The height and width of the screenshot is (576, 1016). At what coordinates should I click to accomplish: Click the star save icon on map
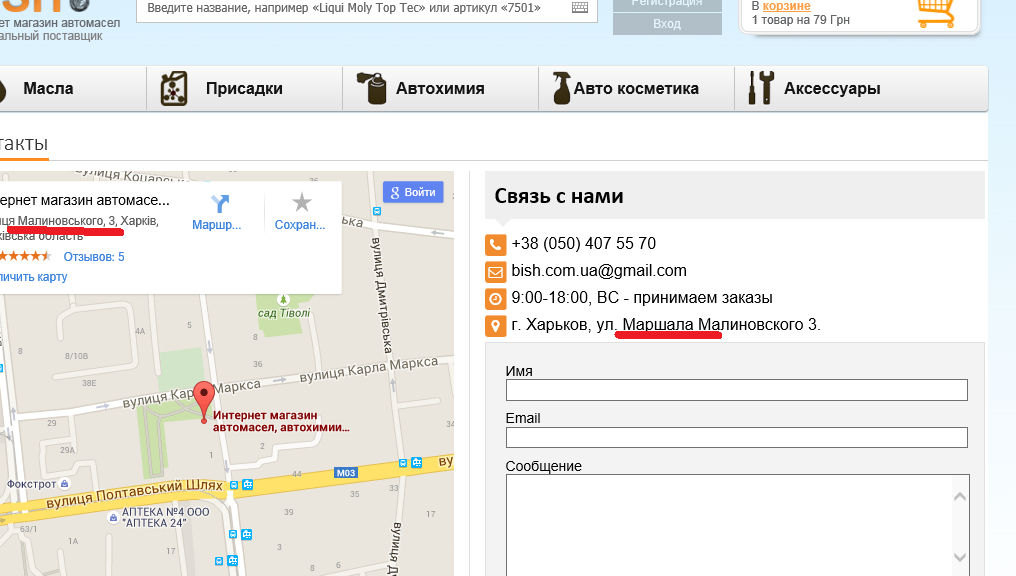point(301,204)
